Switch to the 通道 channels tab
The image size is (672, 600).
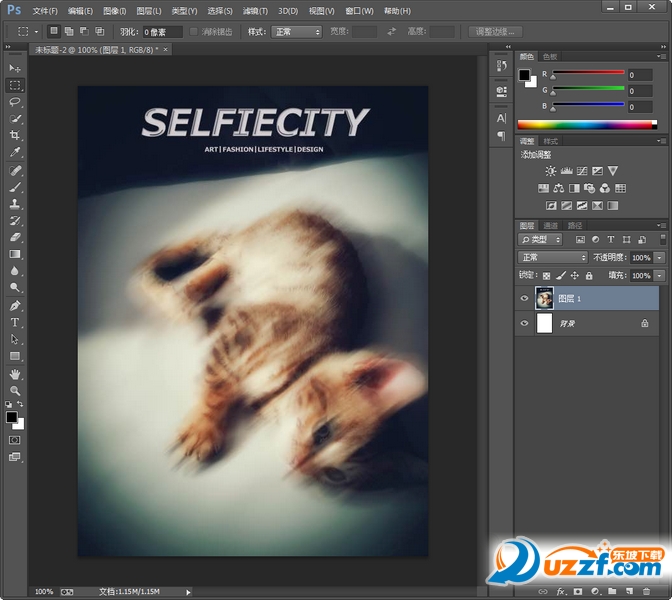551,226
